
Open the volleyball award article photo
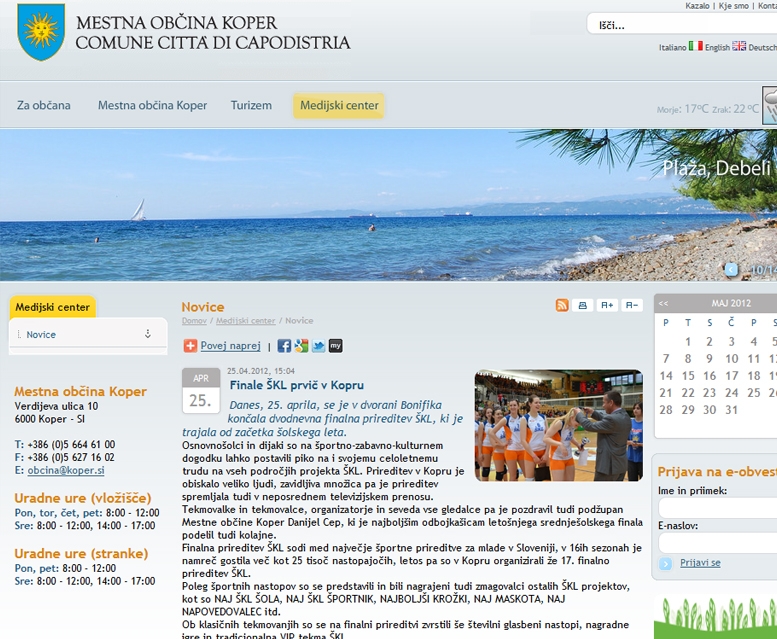point(558,425)
